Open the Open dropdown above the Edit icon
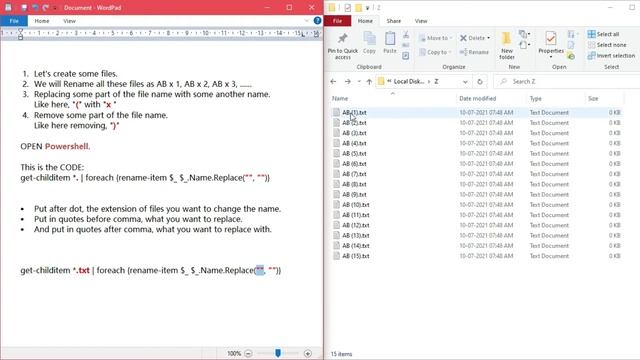 573,34
